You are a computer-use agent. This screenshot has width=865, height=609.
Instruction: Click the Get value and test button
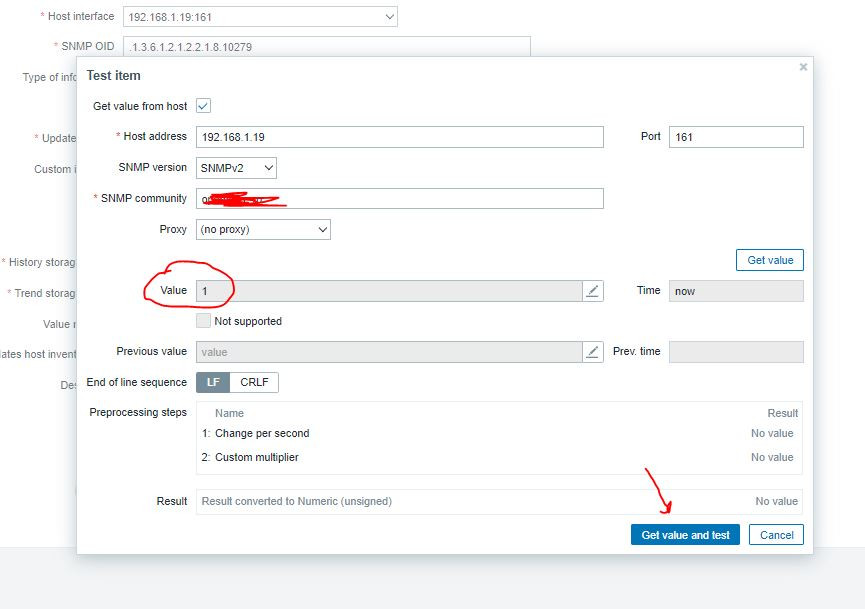coord(685,535)
